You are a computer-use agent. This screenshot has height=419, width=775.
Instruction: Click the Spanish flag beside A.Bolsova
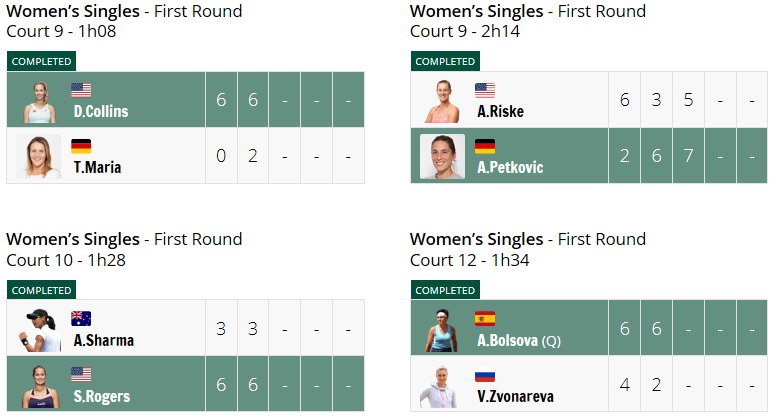tap(485, 319)
